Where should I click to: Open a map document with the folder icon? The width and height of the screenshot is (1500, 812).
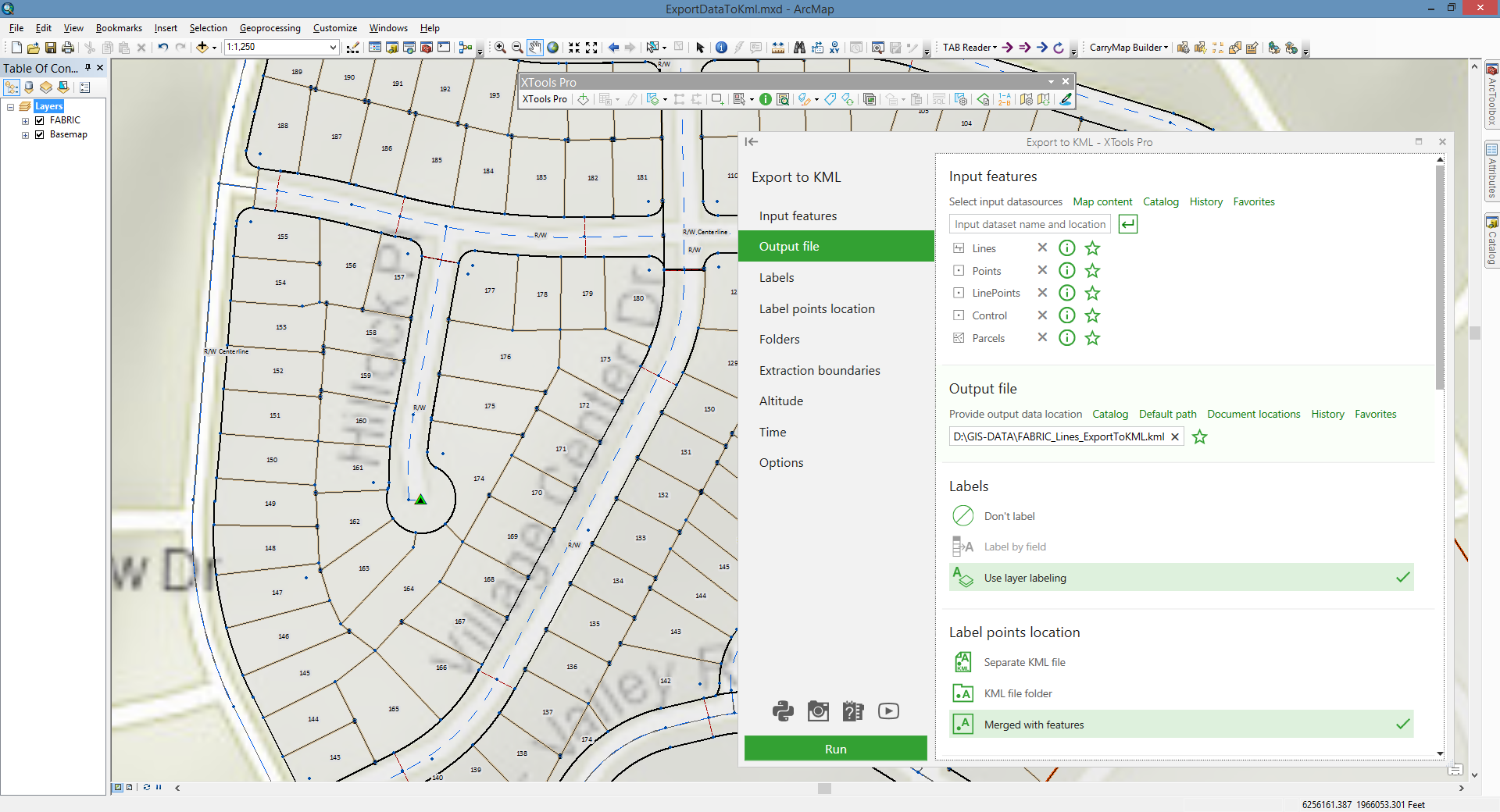(34, 48)
